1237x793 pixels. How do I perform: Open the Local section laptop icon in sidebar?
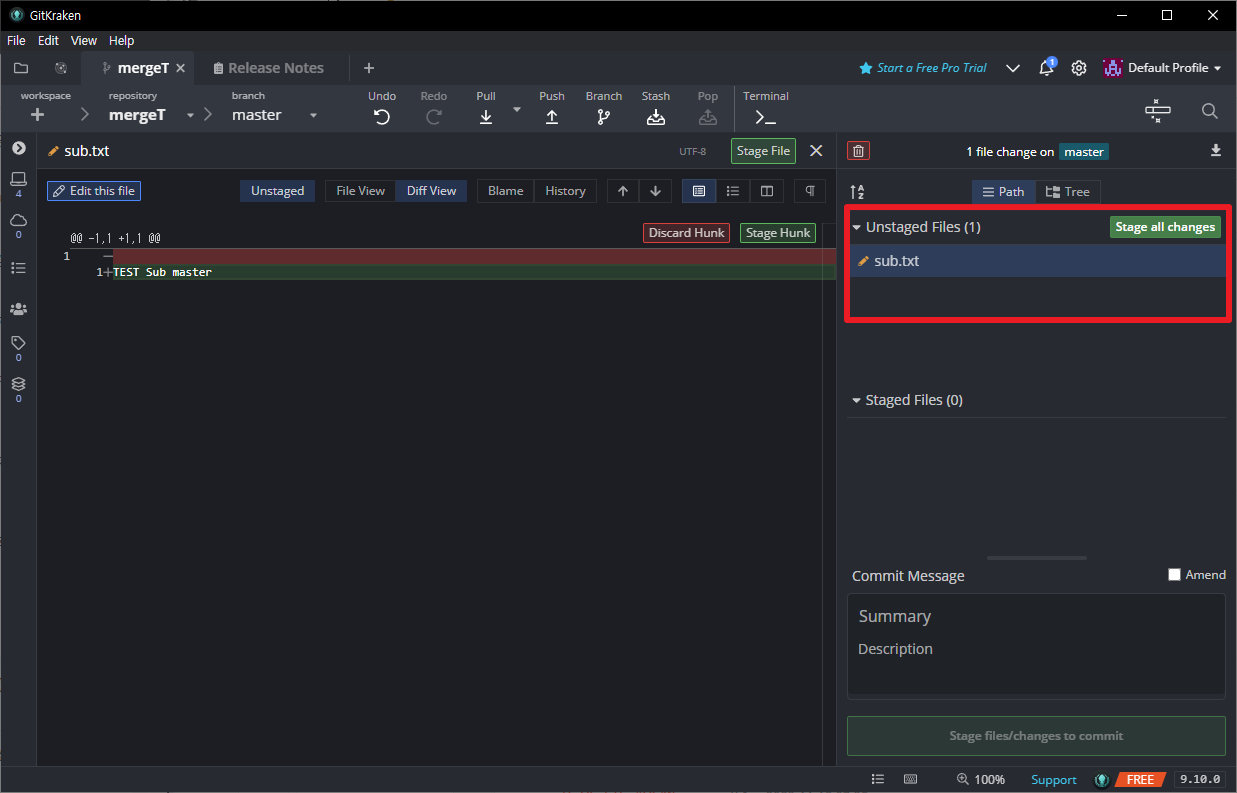(18, 179)
